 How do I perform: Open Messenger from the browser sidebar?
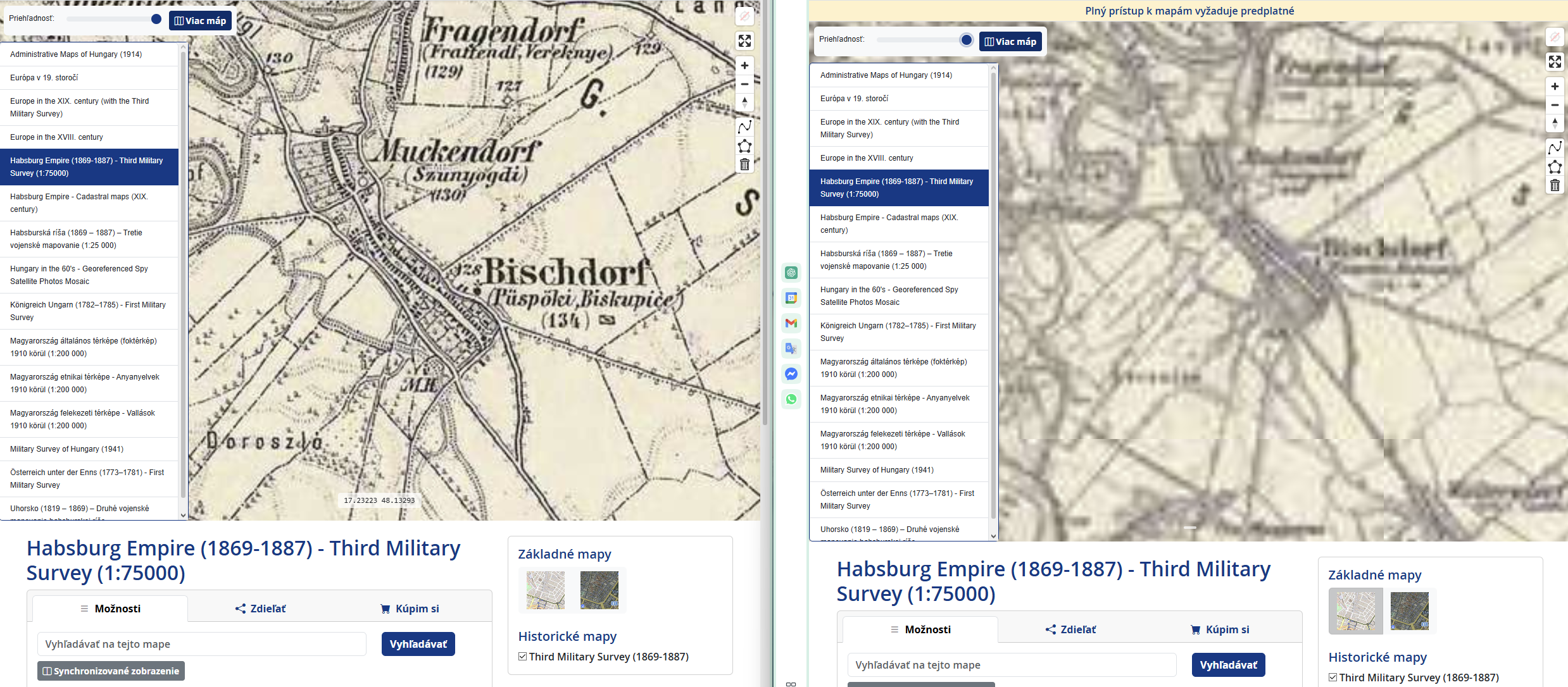791,374
